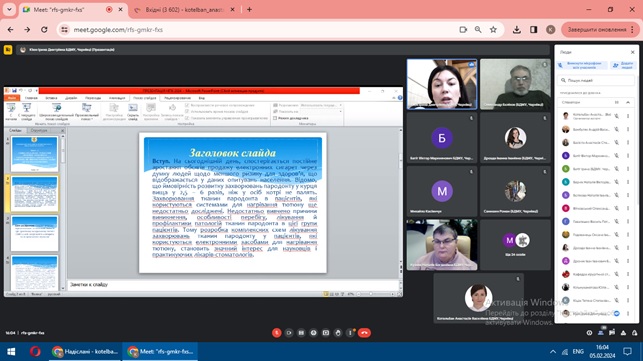End the call with red hang-up button

pyautogui.click(x=364, y=333)
